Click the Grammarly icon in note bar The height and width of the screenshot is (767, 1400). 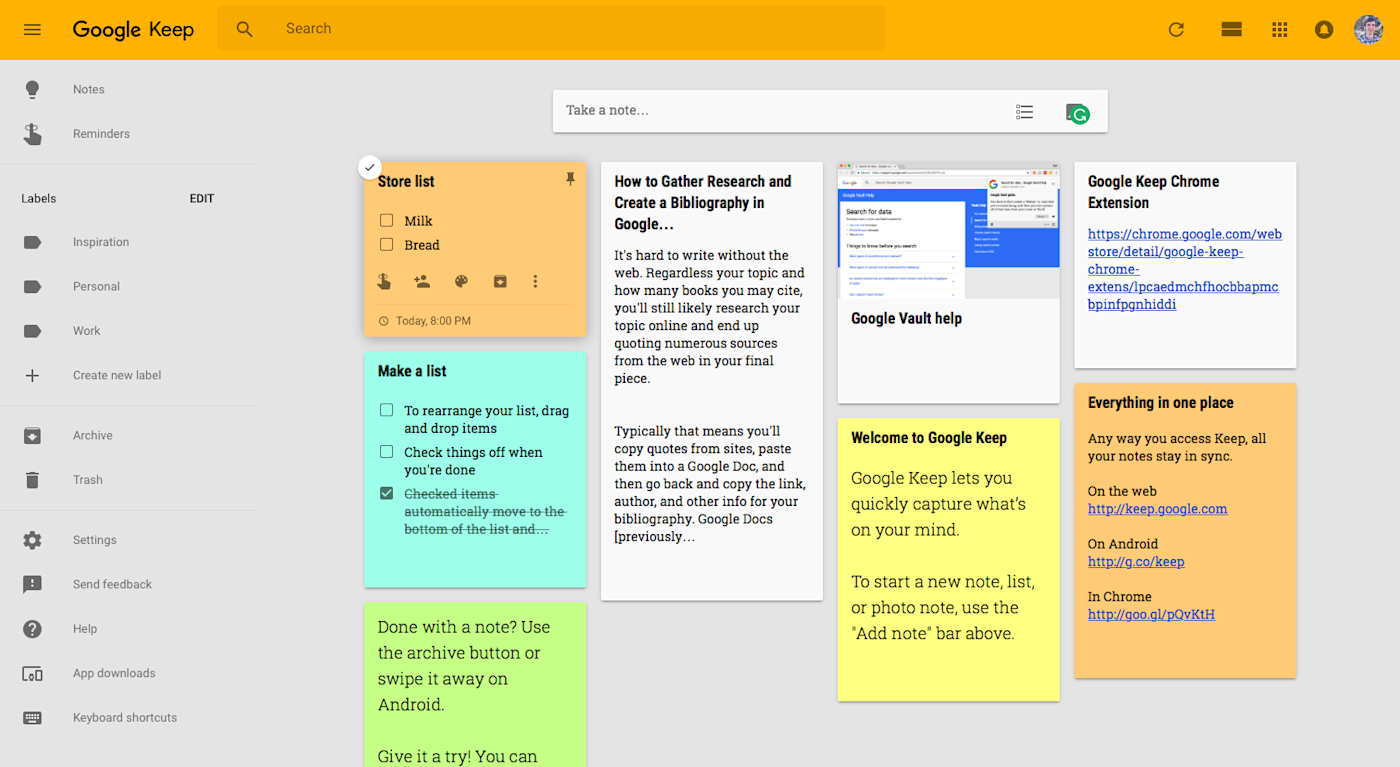click(x=1077, y=113)
